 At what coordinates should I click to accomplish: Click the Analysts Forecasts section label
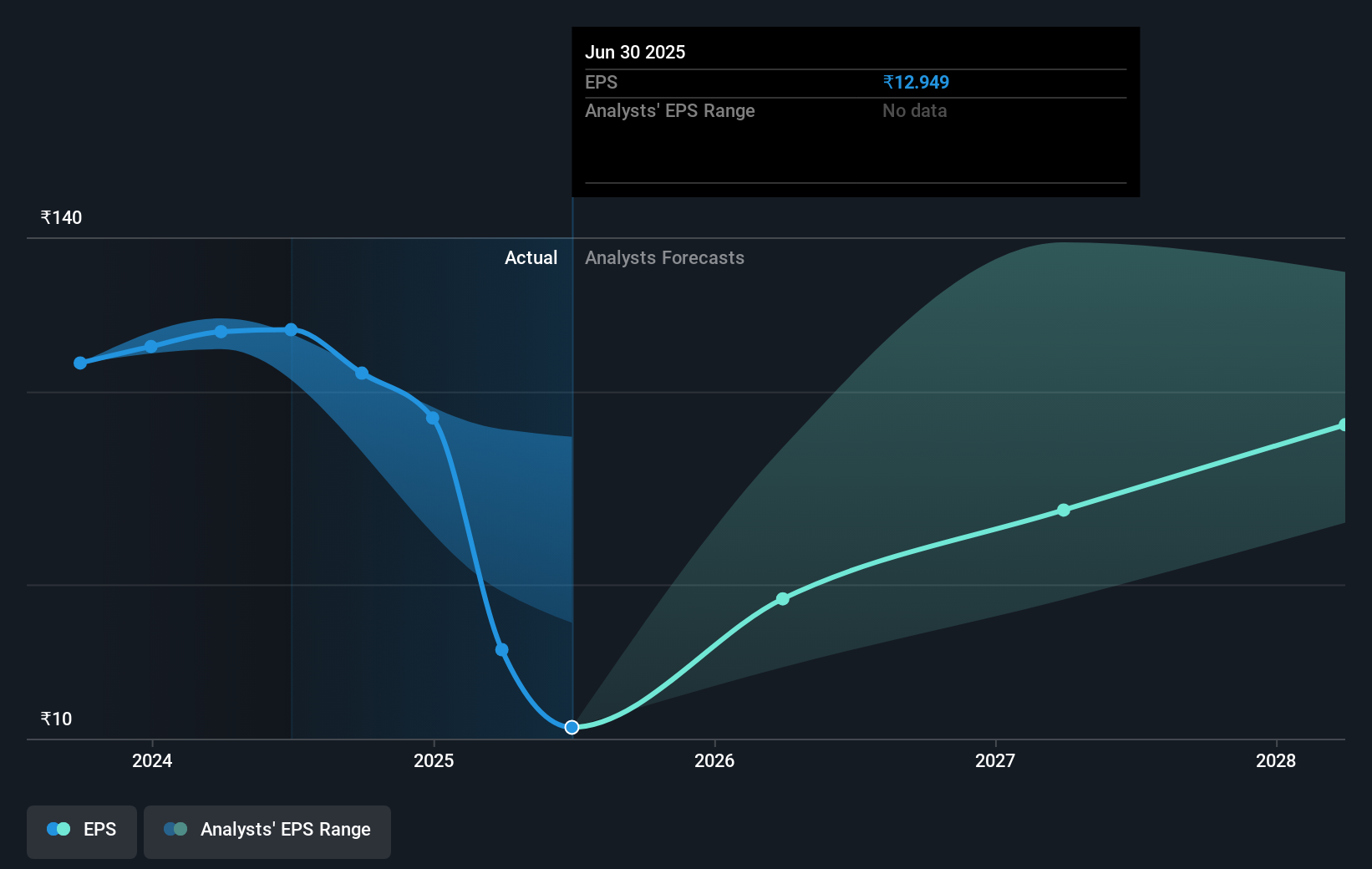pyautogui.click(x=664, y=257)
